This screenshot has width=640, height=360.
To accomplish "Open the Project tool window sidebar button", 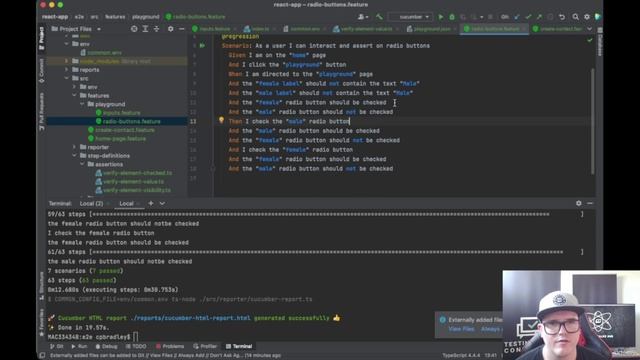I will pyautogui.click(x=41, y=38).
